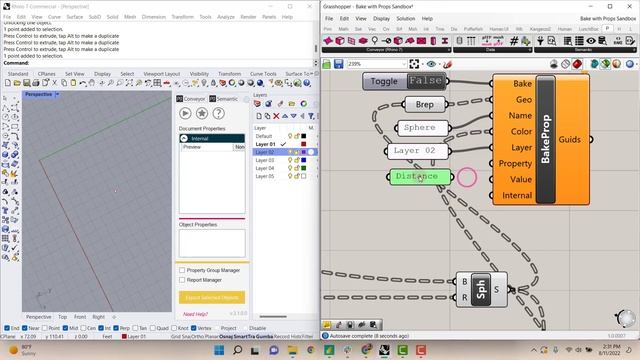Click the Grasshopper open file green icon
This screenshot has width=640, height=360.
coord(327,64)
